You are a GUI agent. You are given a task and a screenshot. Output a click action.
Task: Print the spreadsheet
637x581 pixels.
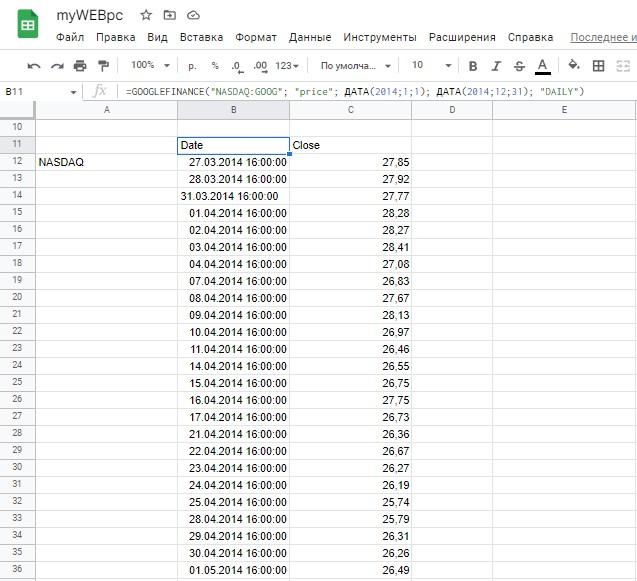[80, 66]
